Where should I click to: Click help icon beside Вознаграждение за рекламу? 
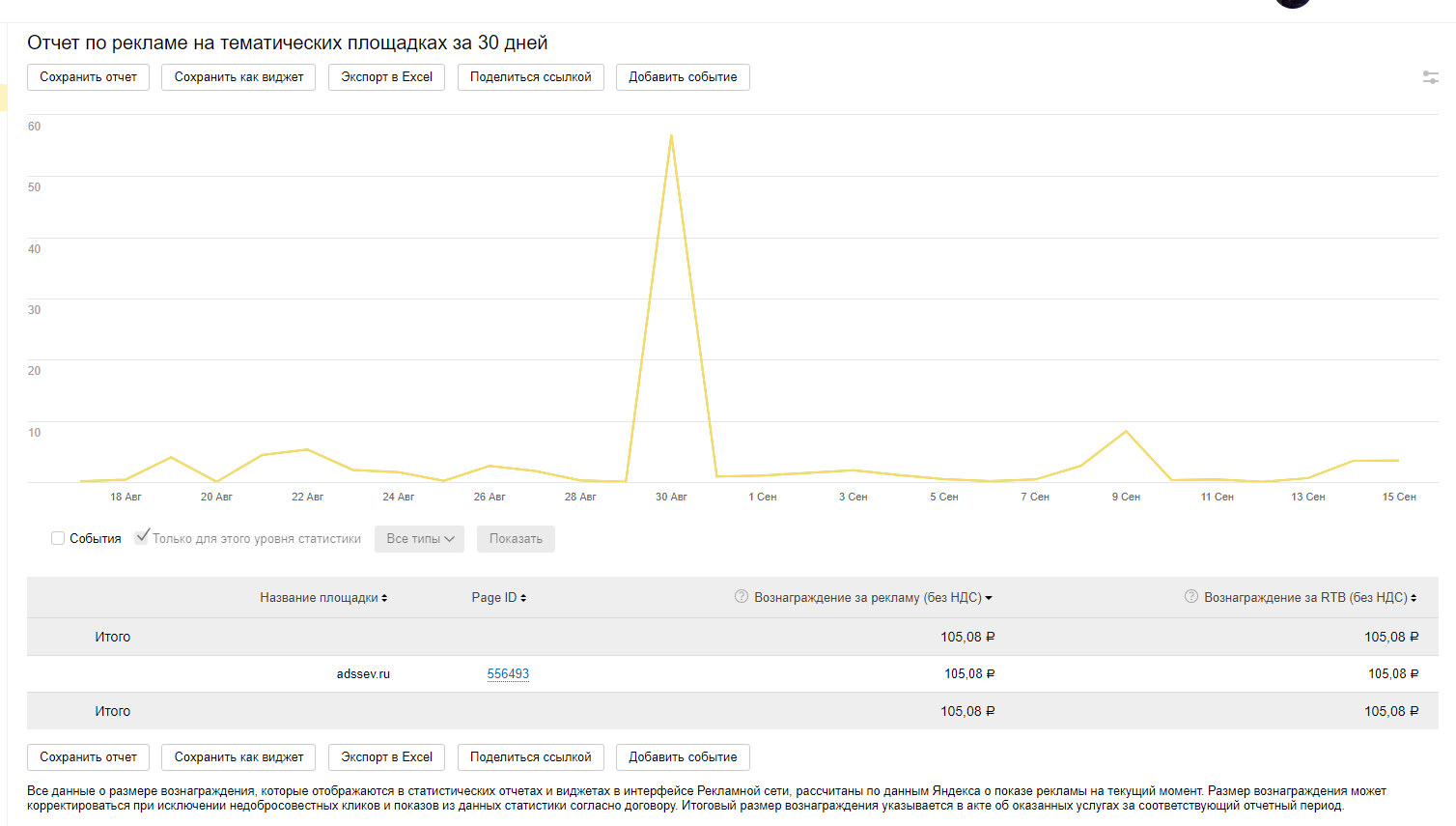point(742,597)
